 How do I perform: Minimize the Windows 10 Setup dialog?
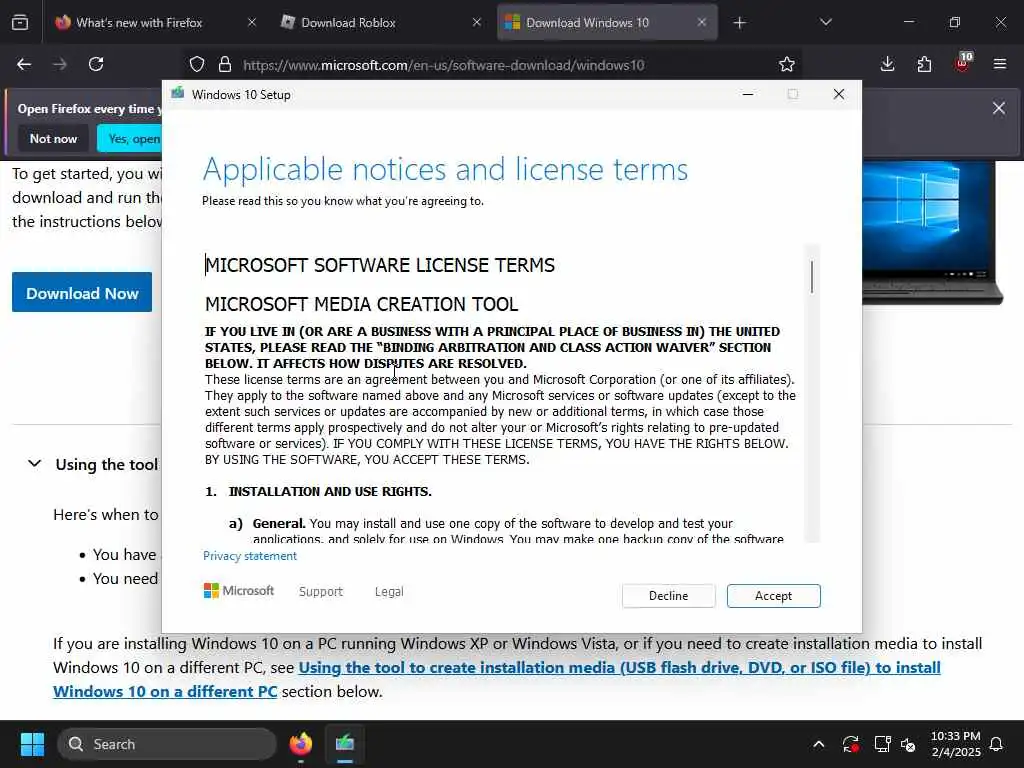[748, 94]
